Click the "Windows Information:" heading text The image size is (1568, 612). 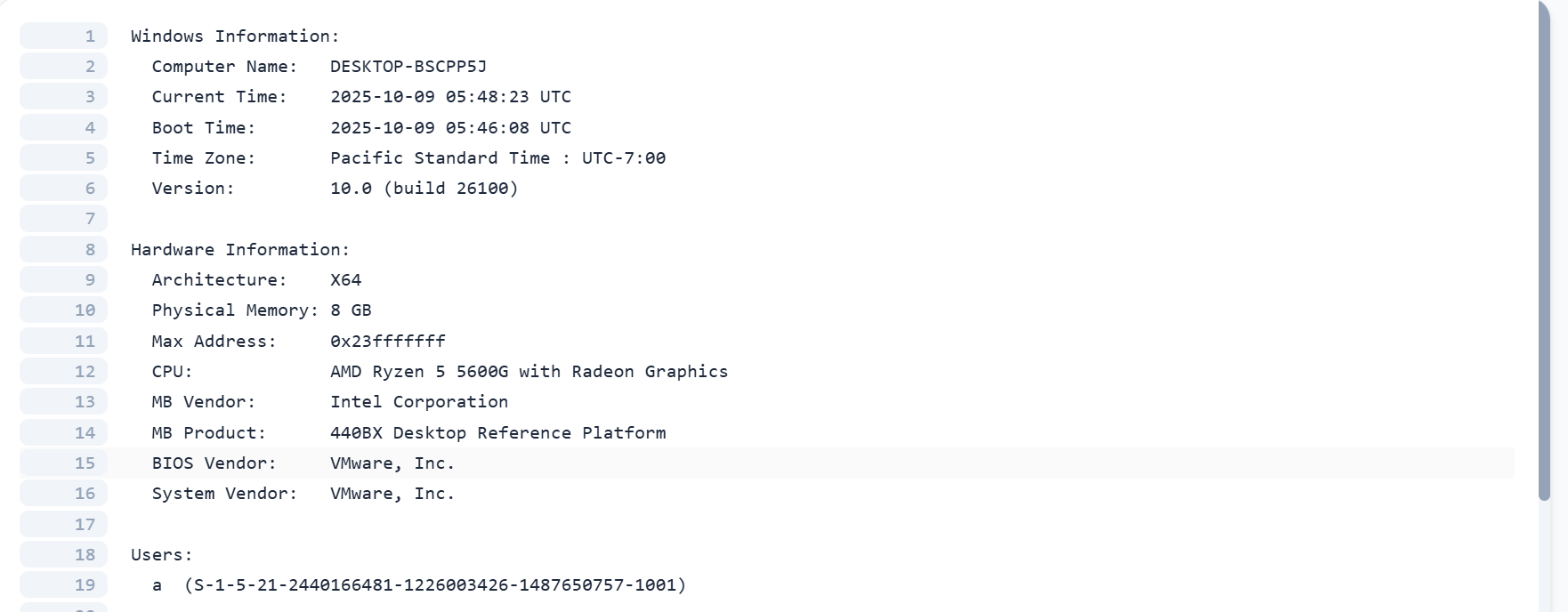[235, 36]
